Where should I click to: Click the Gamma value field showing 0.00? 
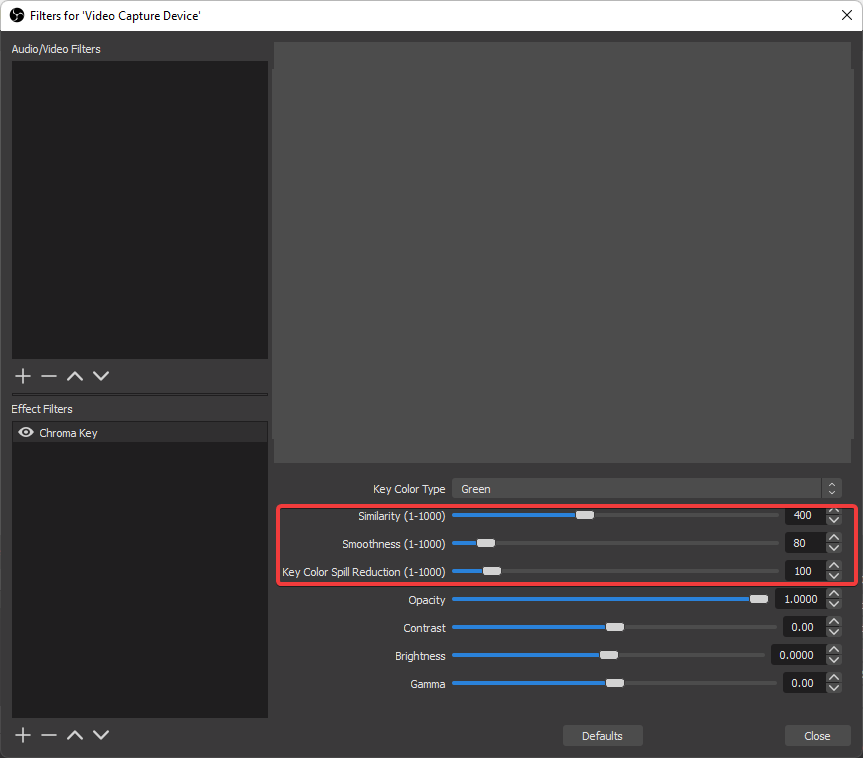804,683
